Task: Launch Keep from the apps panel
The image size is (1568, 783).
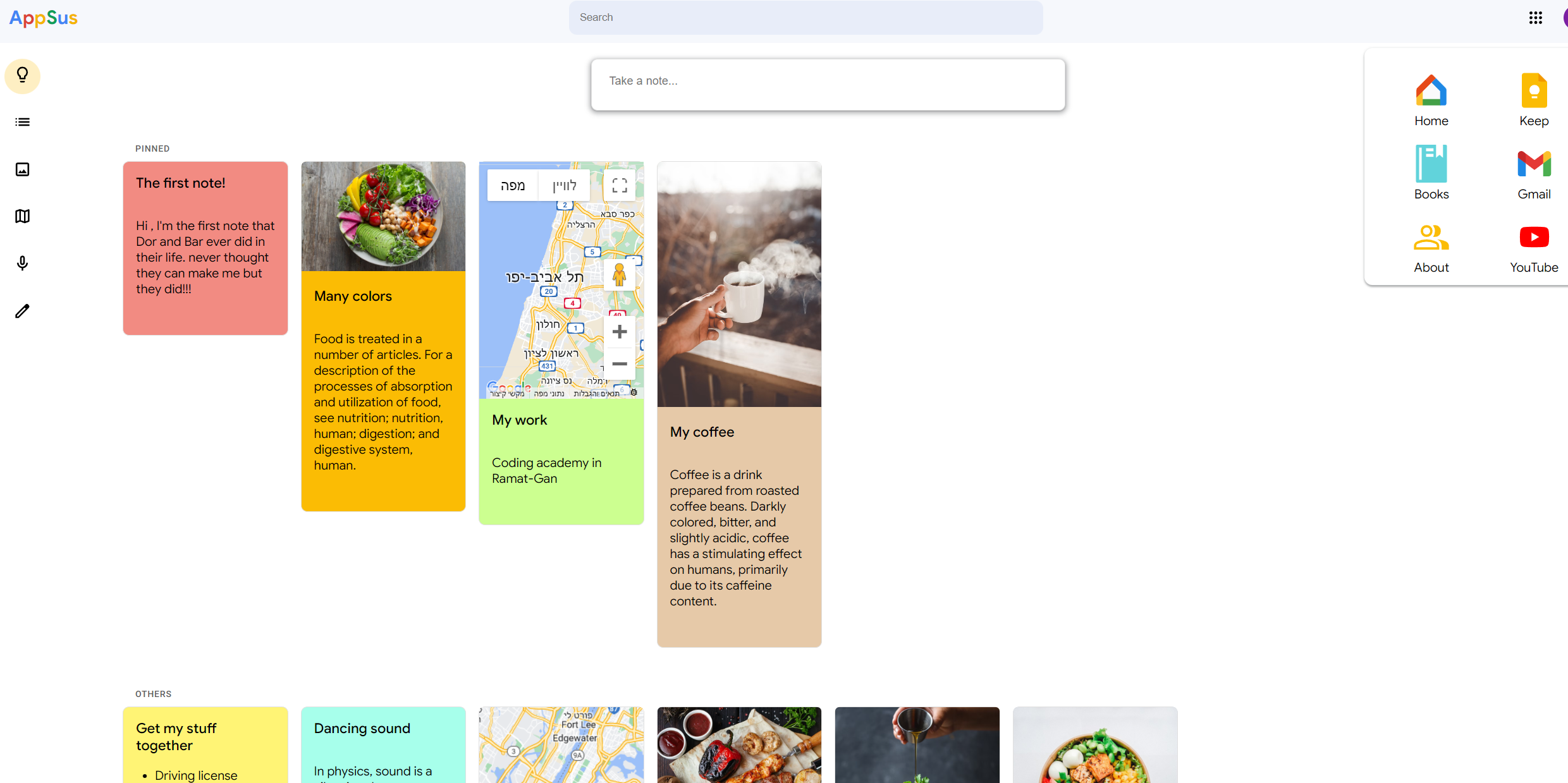Action: 1534,100
